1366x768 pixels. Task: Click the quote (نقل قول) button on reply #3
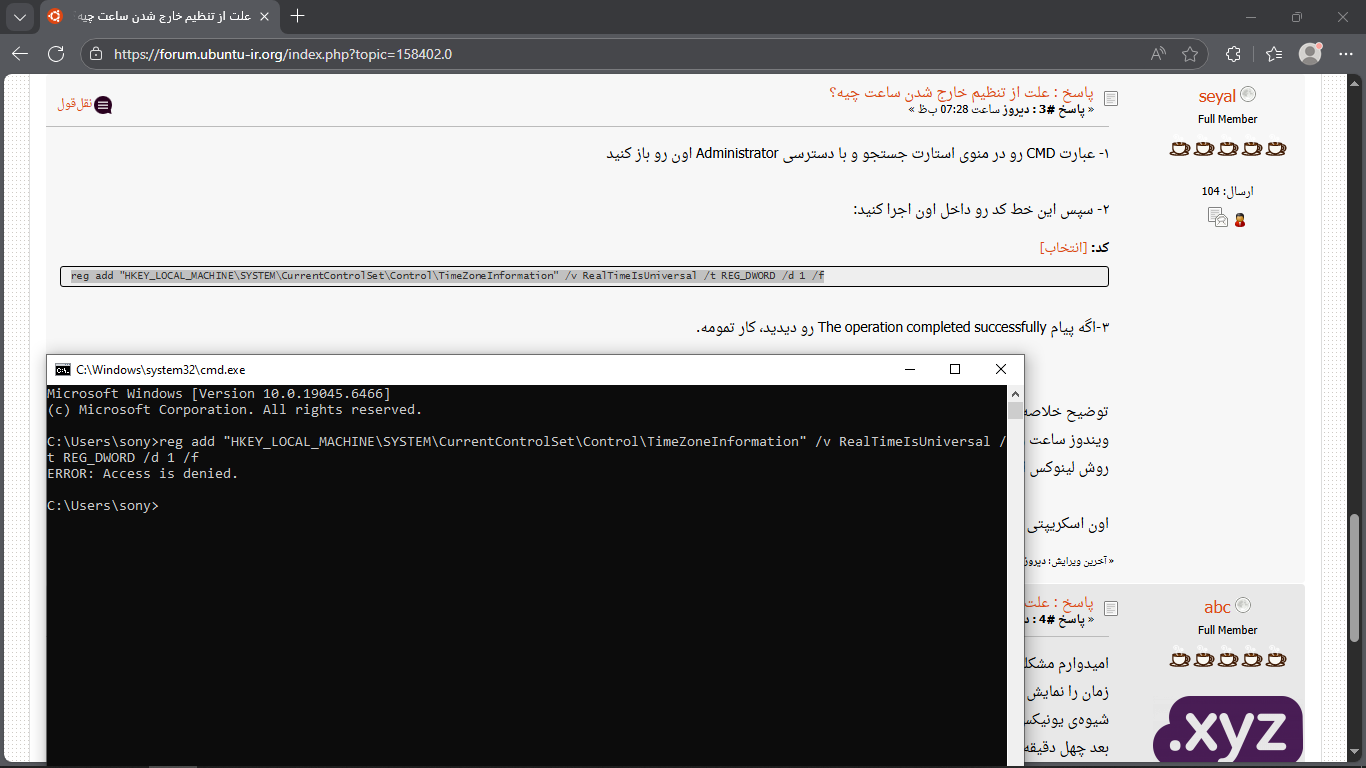84,105
